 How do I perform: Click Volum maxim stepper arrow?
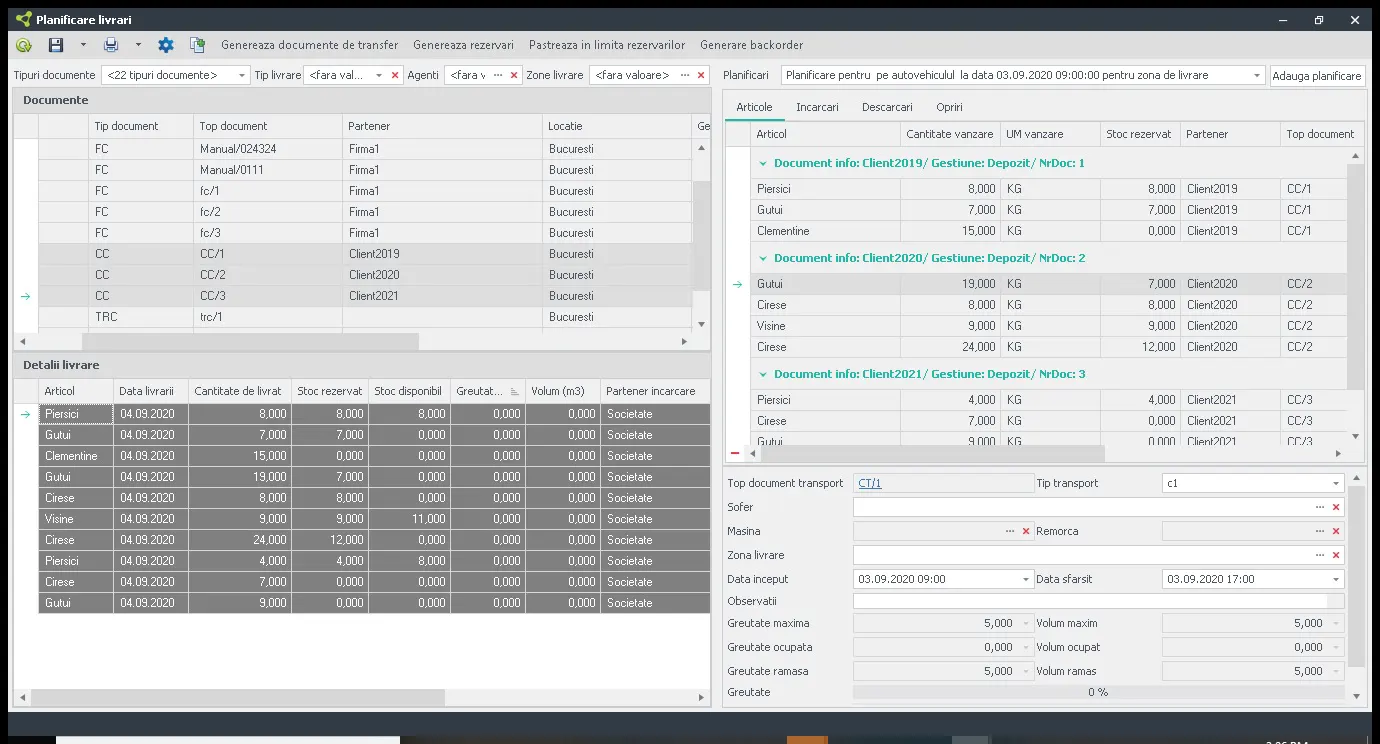[1336, 623]
